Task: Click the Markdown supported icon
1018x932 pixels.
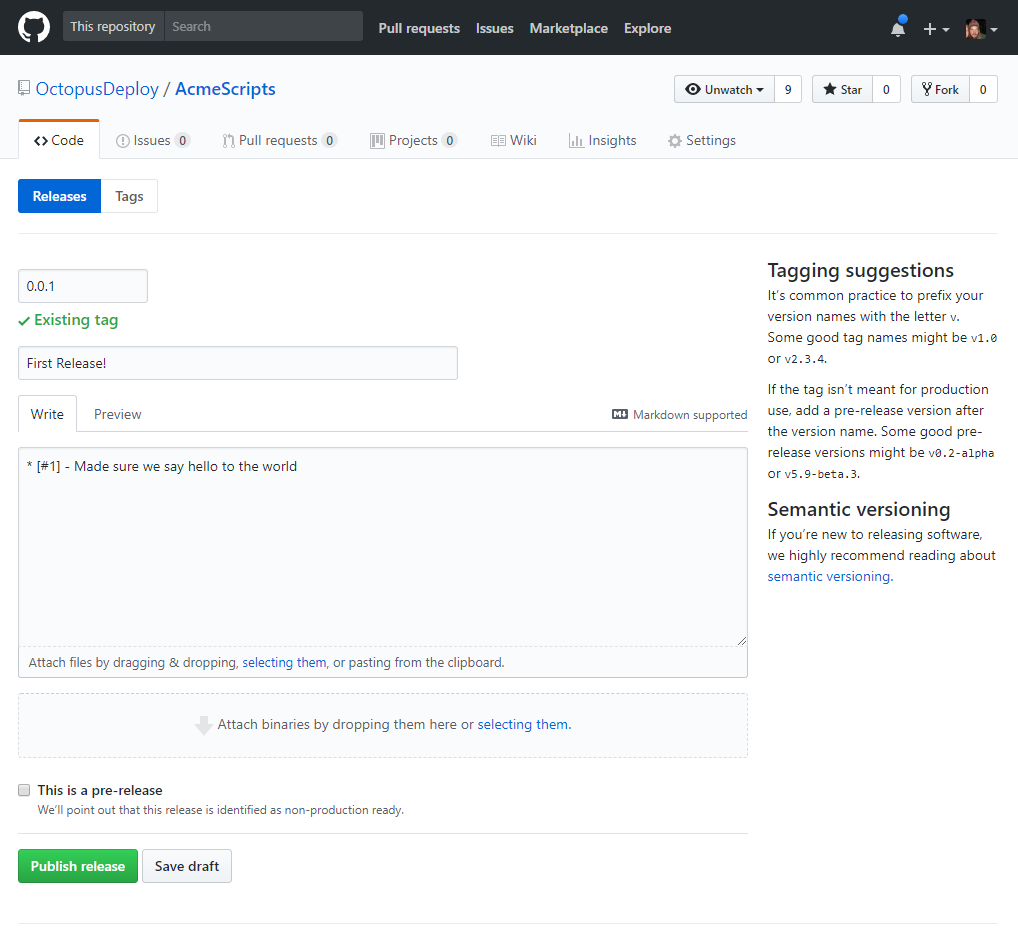Action: point(620,414)
